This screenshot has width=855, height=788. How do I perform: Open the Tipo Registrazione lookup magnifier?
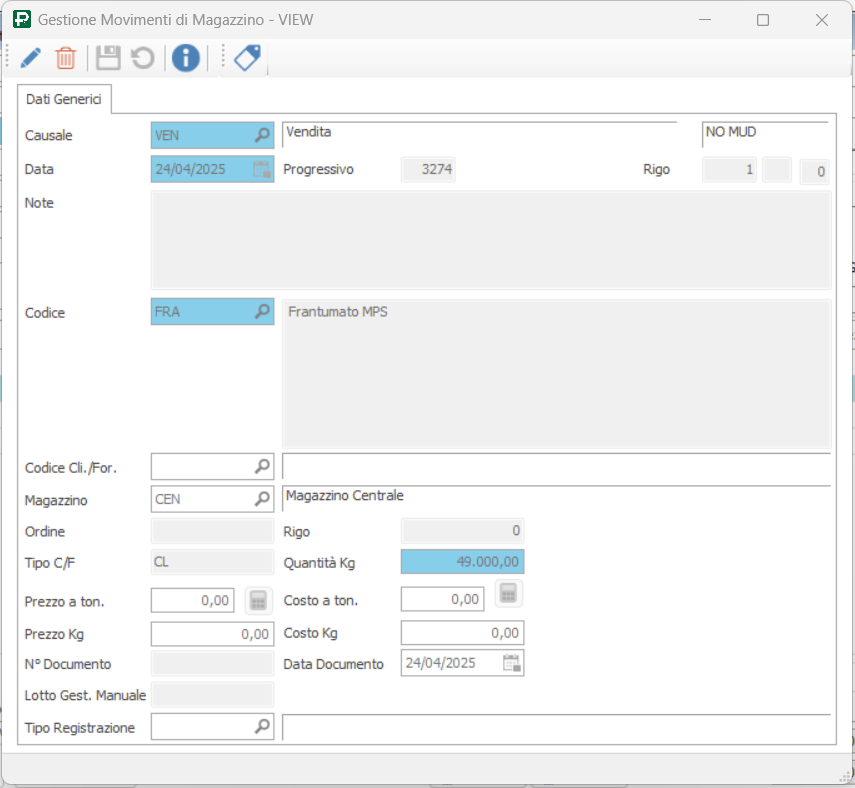262,727
